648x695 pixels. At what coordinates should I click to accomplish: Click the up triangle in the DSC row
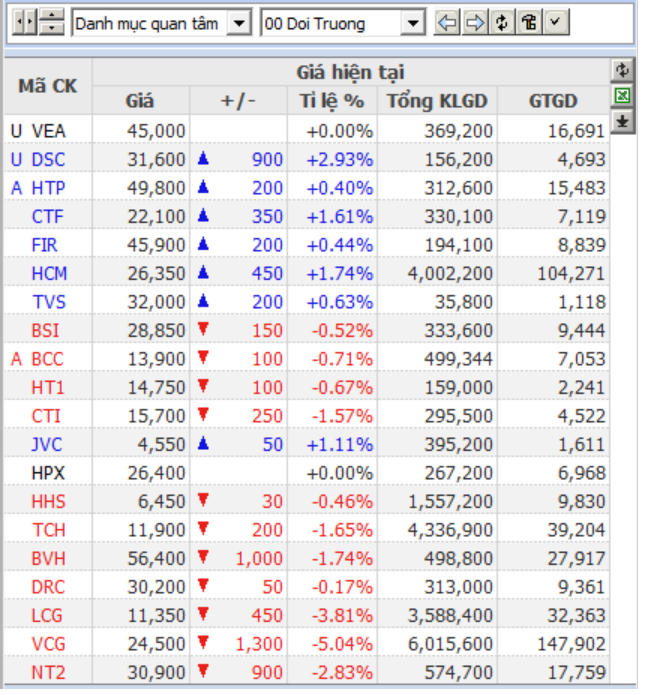pos(203,158)
